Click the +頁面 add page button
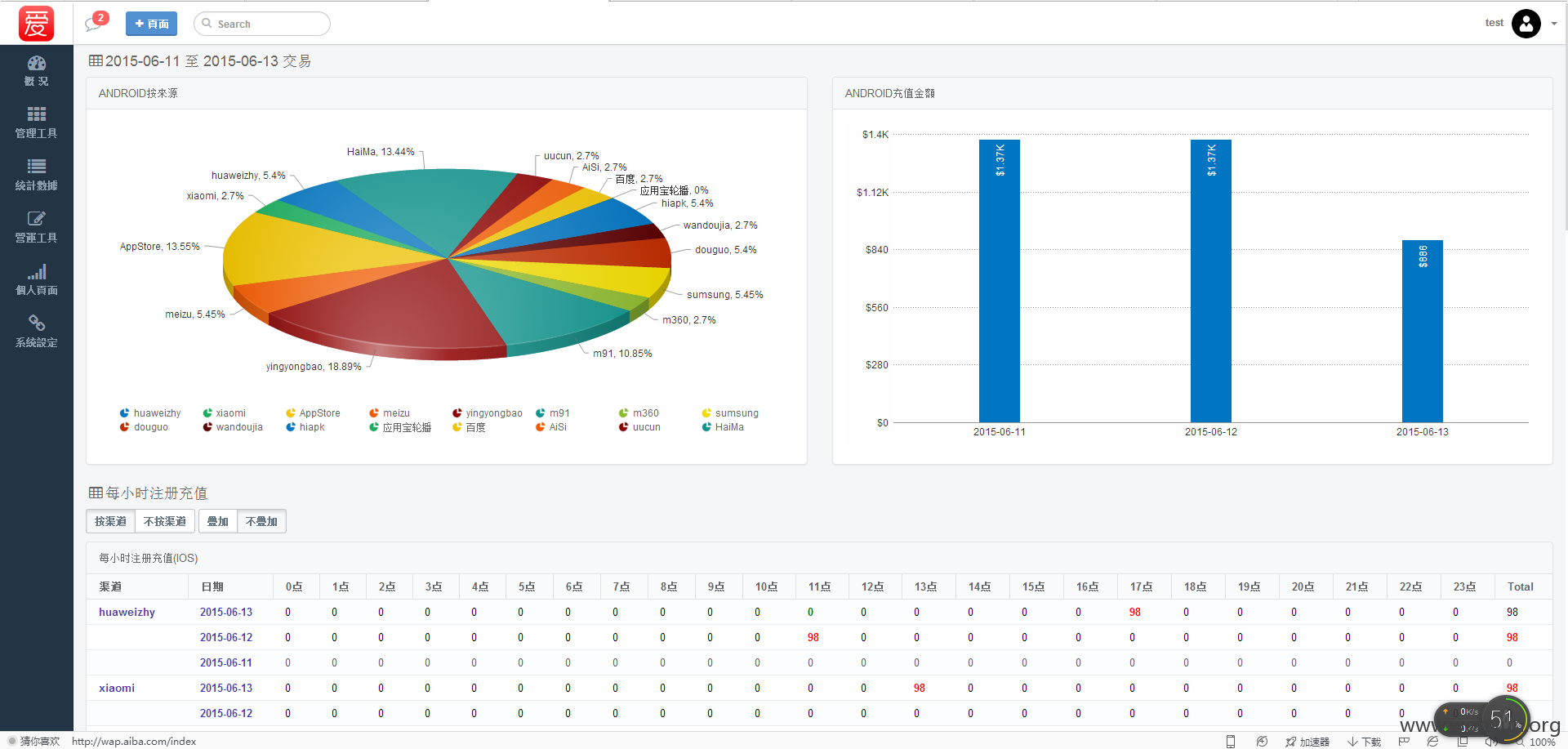The image size is (1568, 749). pos(151,24)
